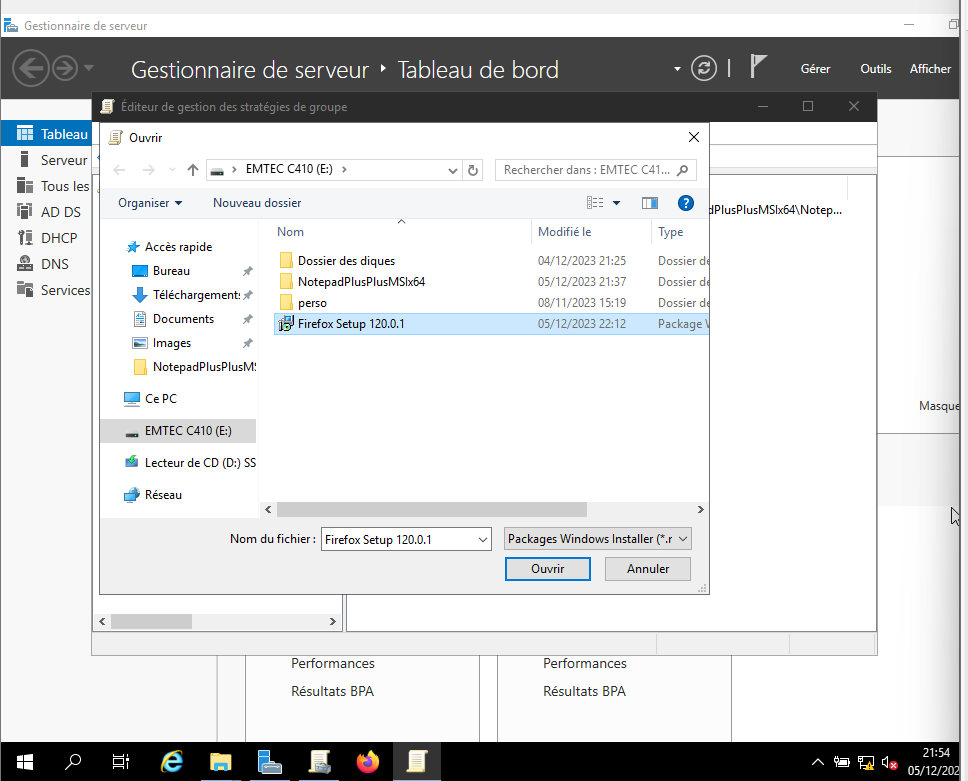
Task: Launch Internet Explorer from the taskbar
Action: pyautogui.click(x=172, y=762)
